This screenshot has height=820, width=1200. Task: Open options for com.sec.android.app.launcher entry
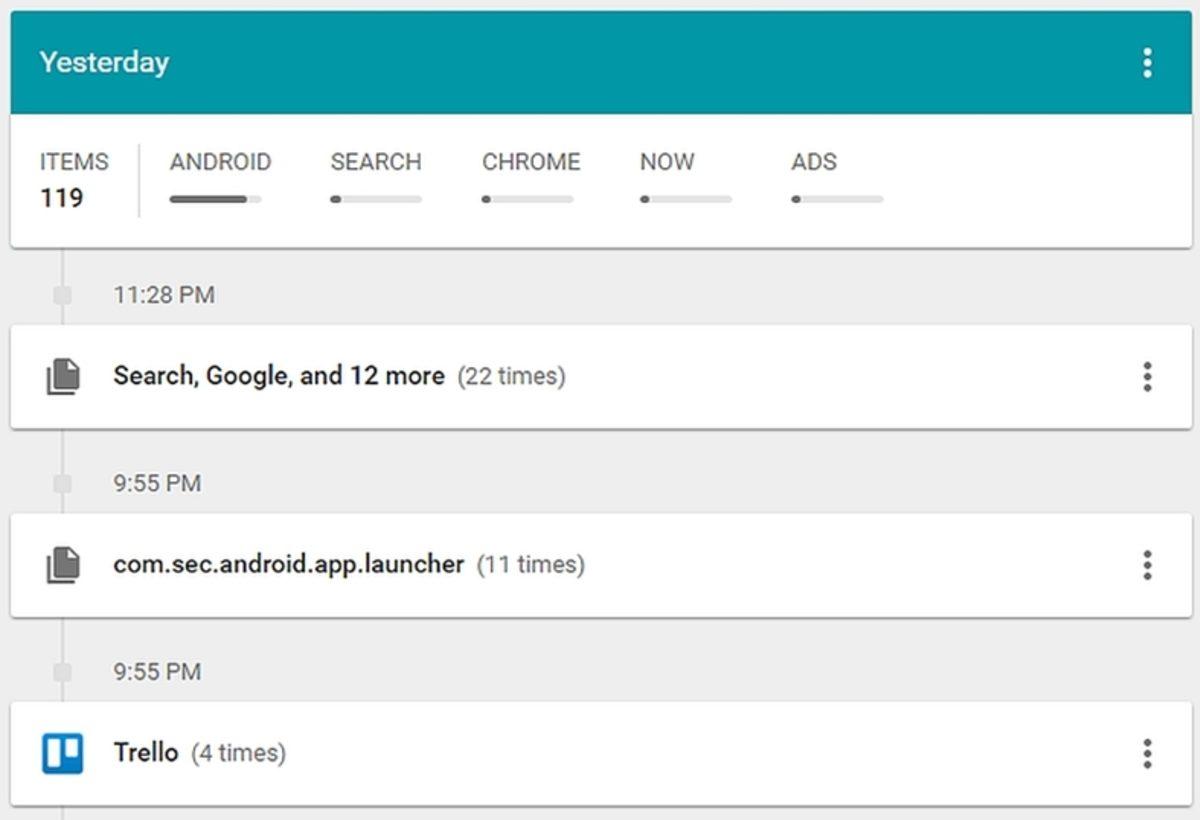(x=1145, y=564)
